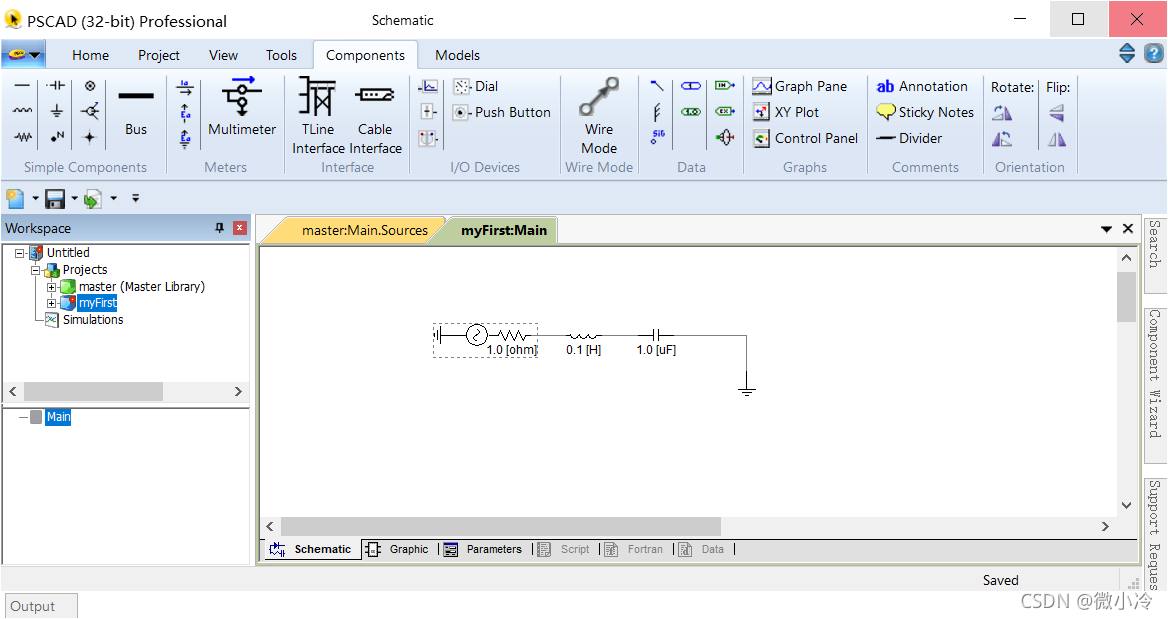
Task: Toggle ribbon collapse arrows
Action: 1127,54
